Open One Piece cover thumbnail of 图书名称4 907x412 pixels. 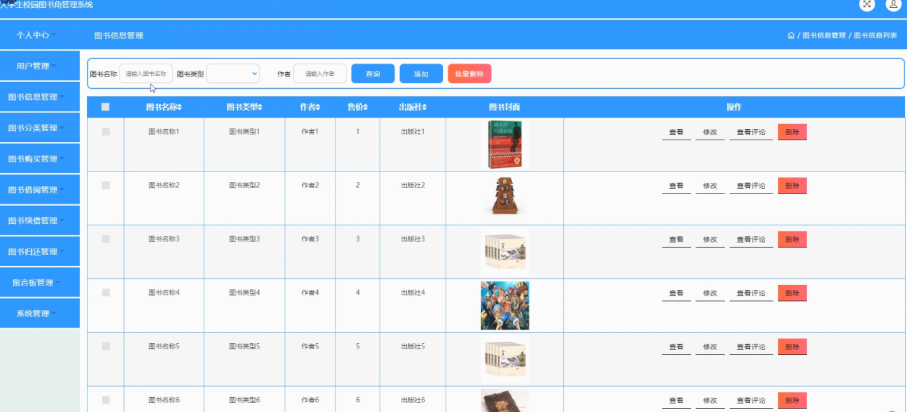[504, 306]
